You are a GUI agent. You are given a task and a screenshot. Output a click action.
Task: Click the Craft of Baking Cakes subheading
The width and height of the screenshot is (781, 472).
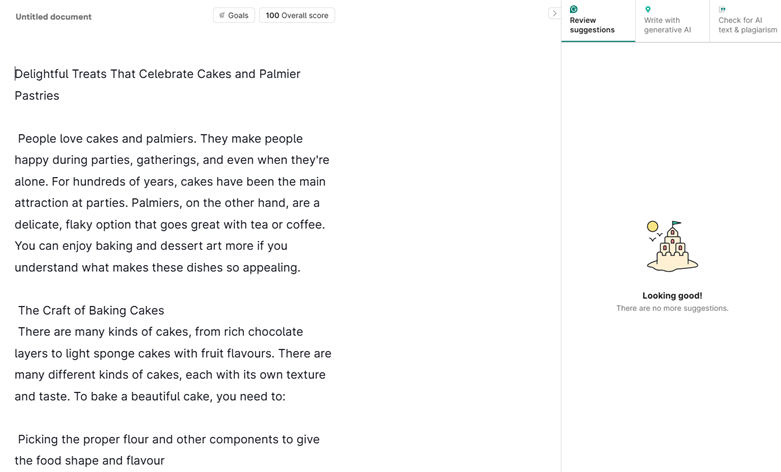(91, 310)
